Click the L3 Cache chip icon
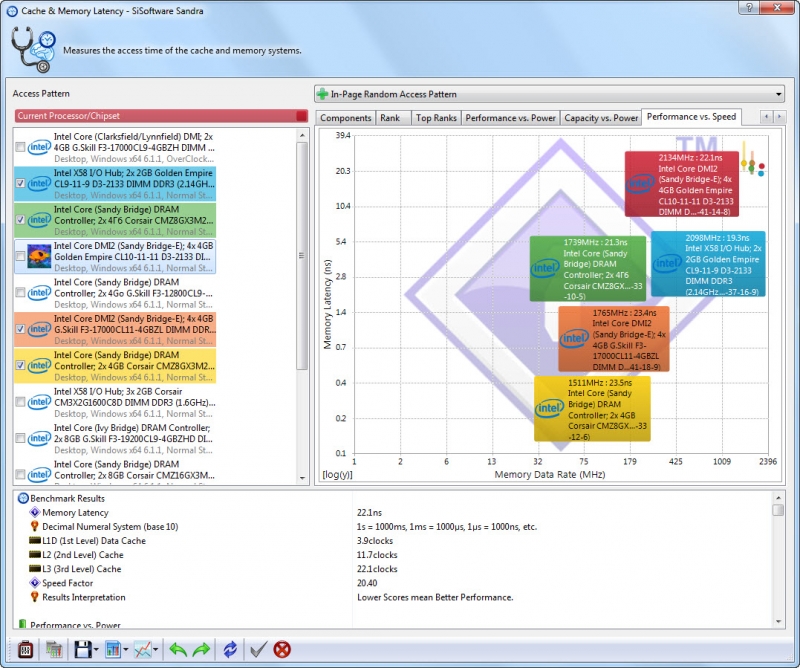The width and height of the screenshot is (800, 668). (35, 568)
